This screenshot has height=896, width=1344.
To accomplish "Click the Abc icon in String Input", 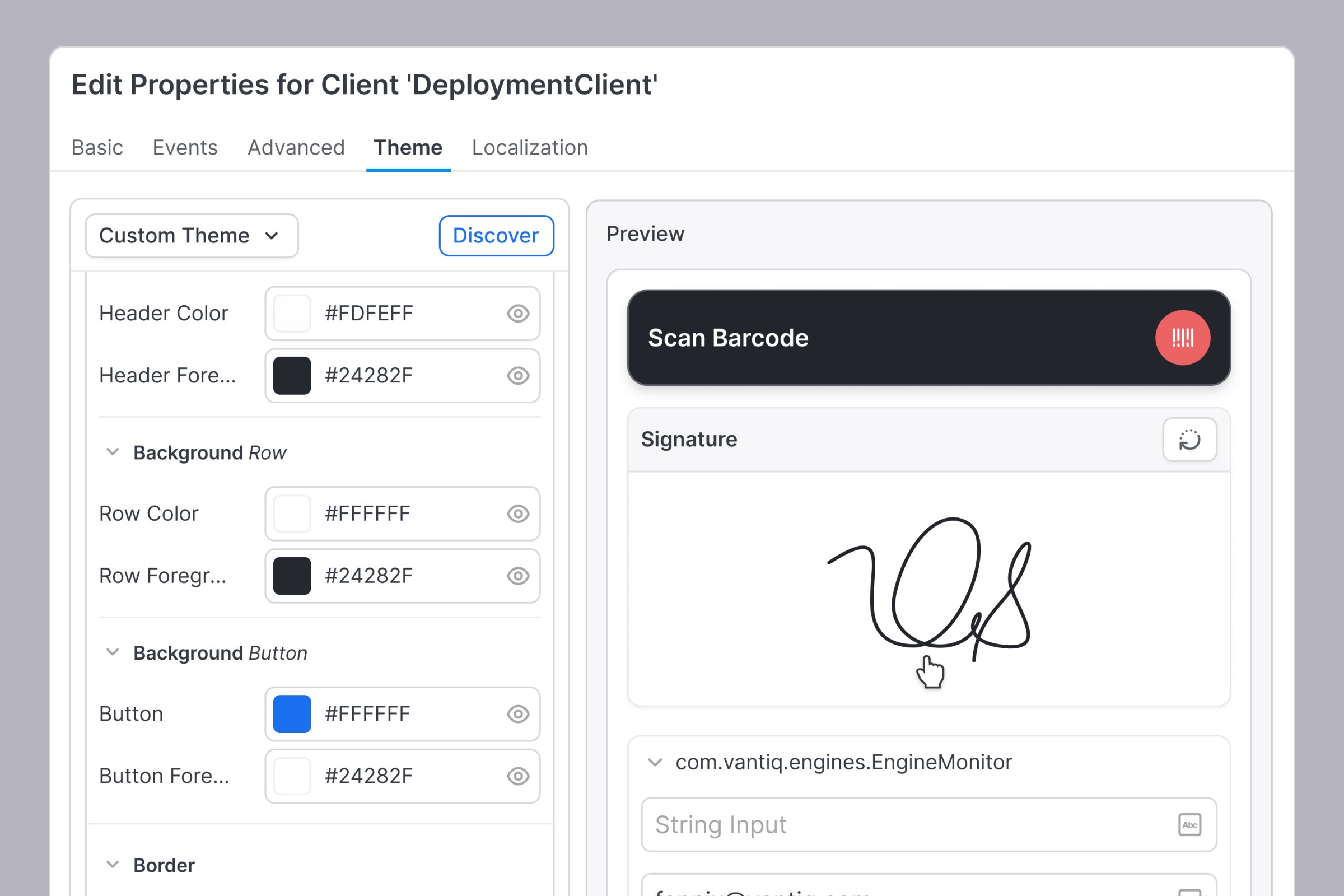I will pyautogui.click(x=1189, y=824).
